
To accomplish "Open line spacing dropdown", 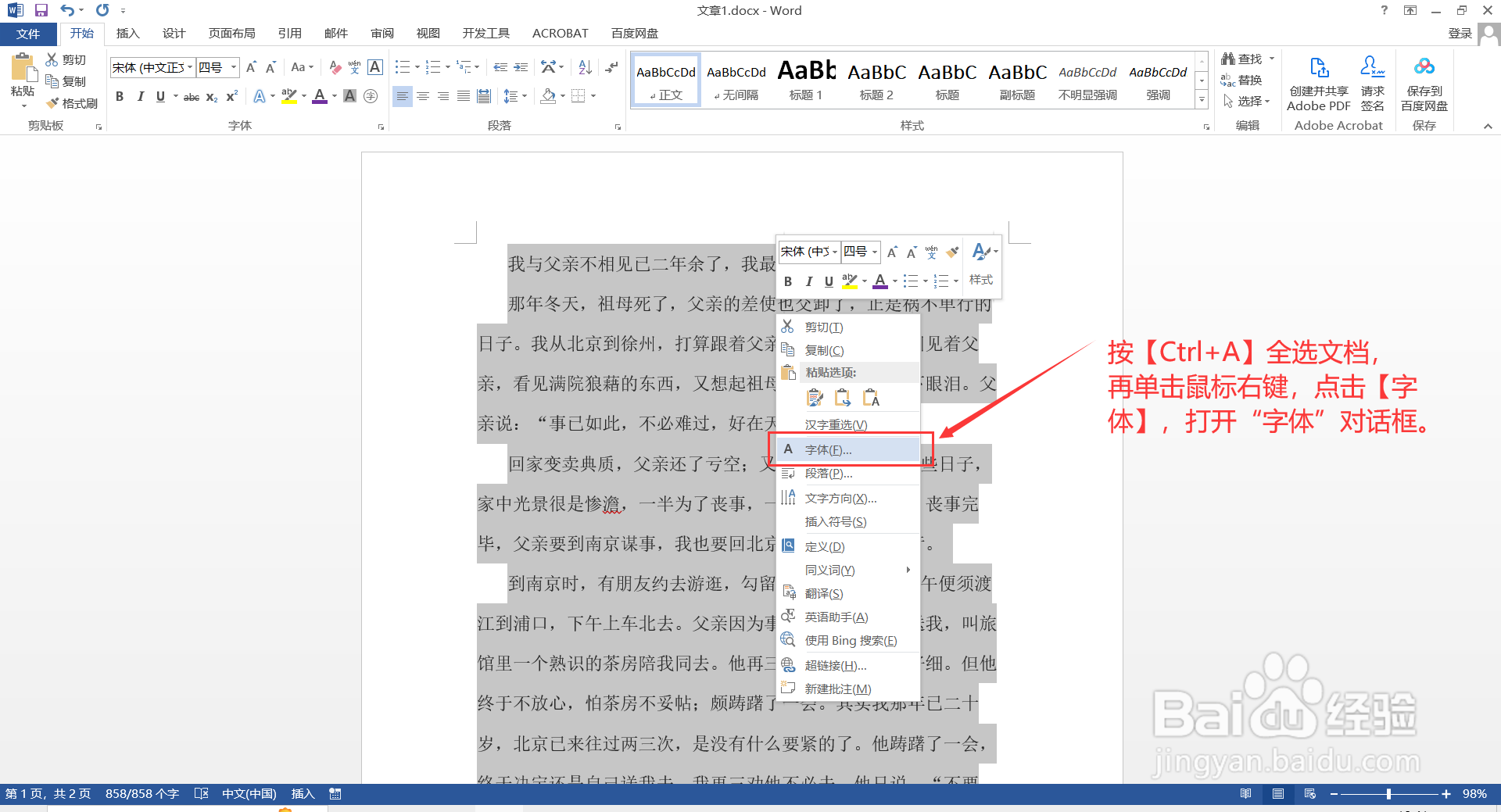I will [515, 96].
